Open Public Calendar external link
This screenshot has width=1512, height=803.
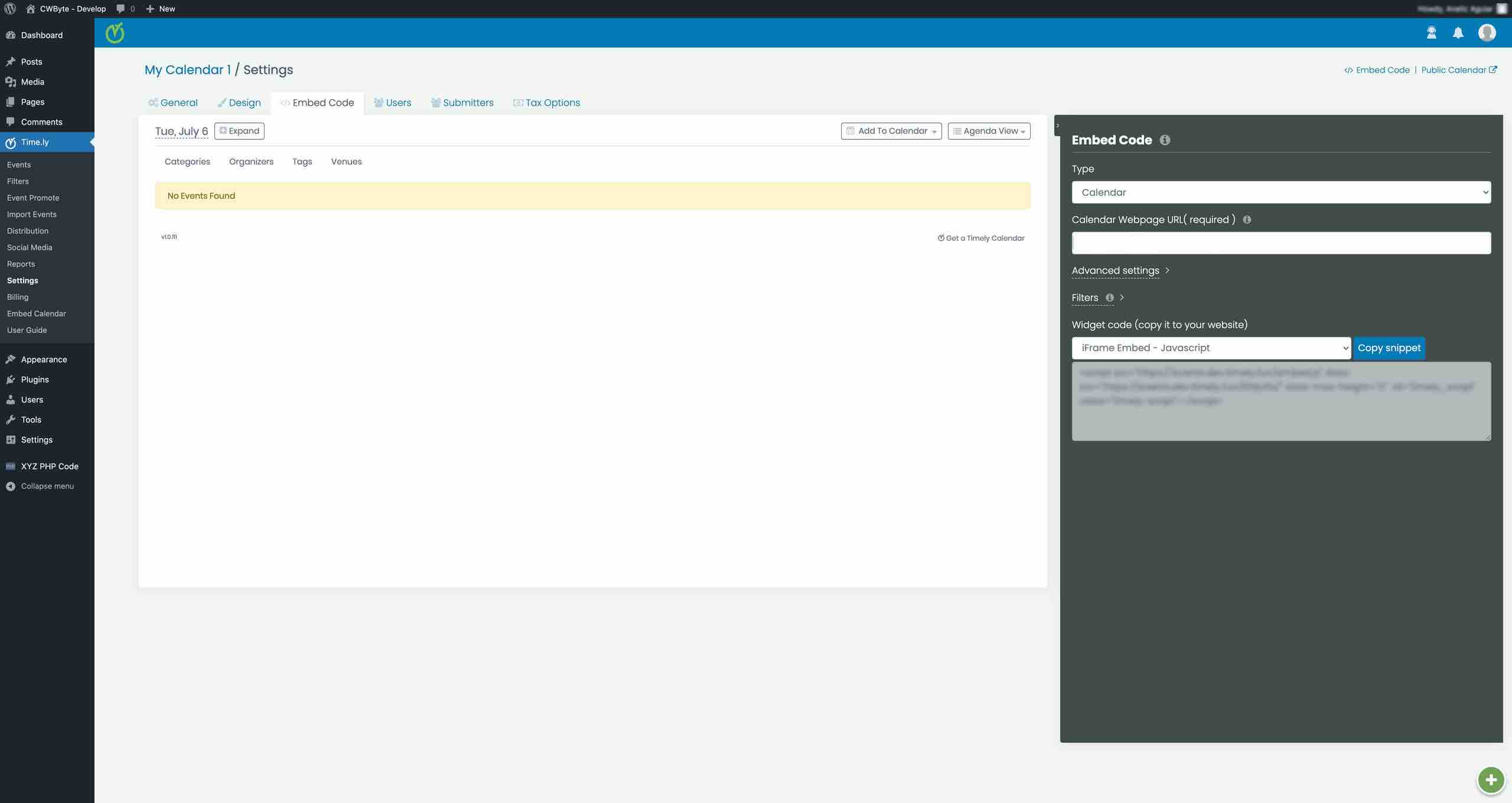(x=1459, y=70)
